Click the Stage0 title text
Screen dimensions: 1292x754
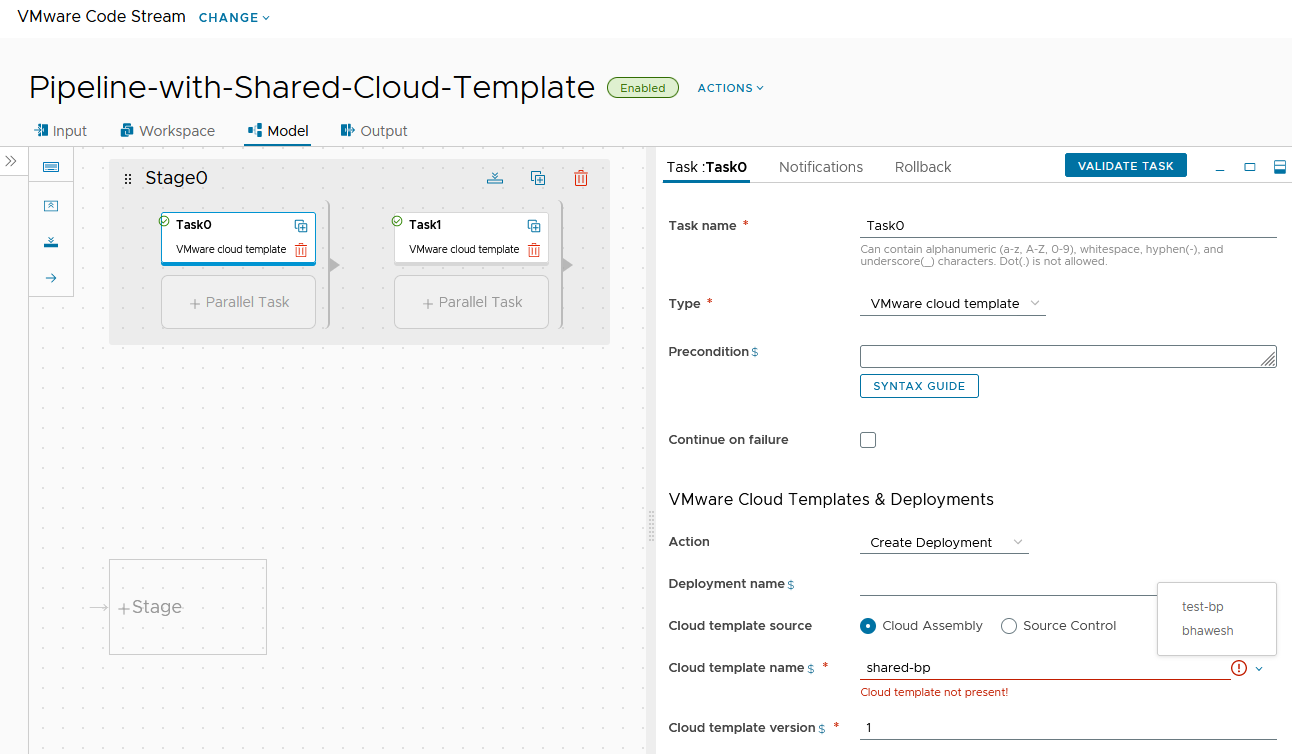(176, 179)
